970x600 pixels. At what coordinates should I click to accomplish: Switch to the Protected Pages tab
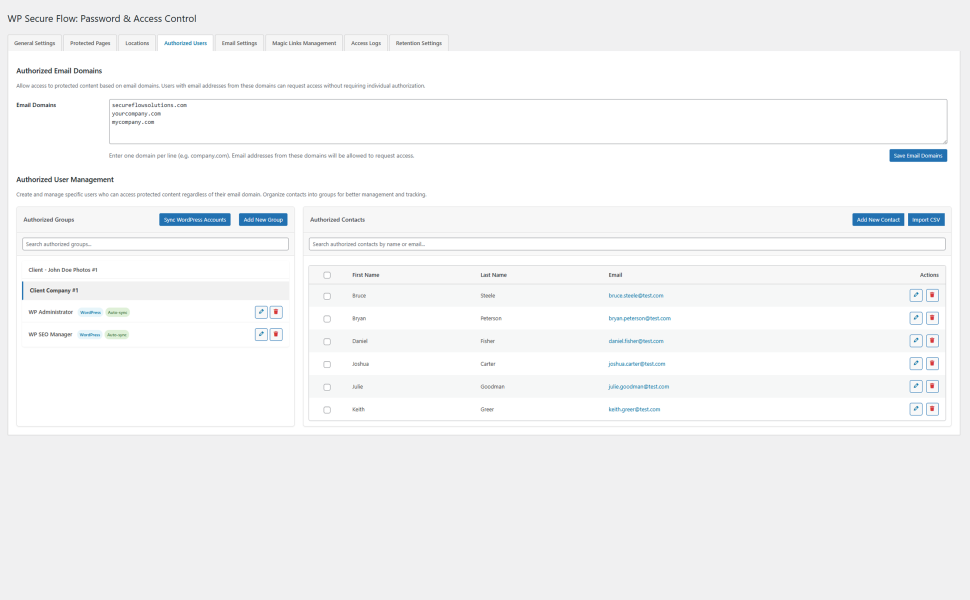click(x=90, y=43)
